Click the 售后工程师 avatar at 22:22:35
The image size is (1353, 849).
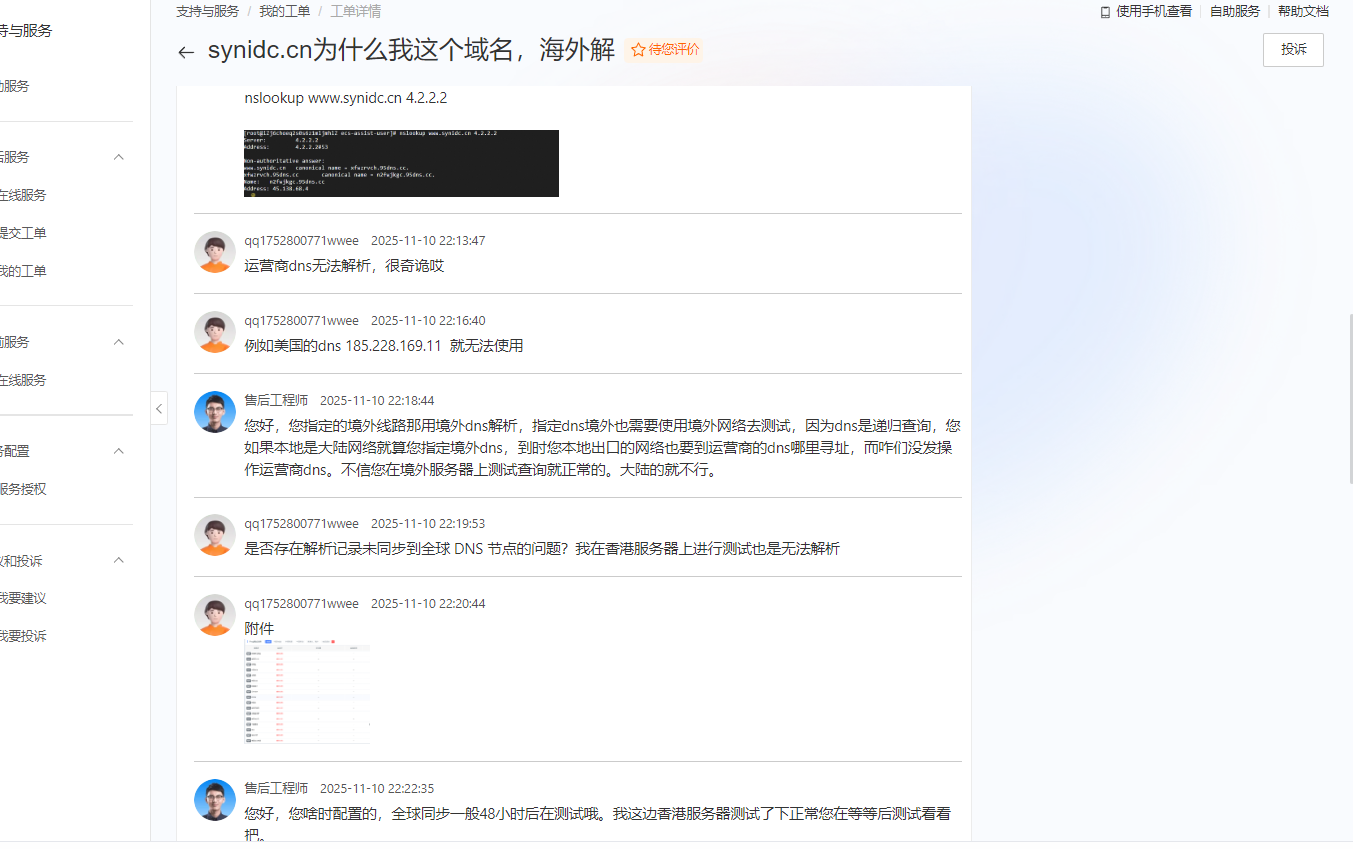[215, 800]
